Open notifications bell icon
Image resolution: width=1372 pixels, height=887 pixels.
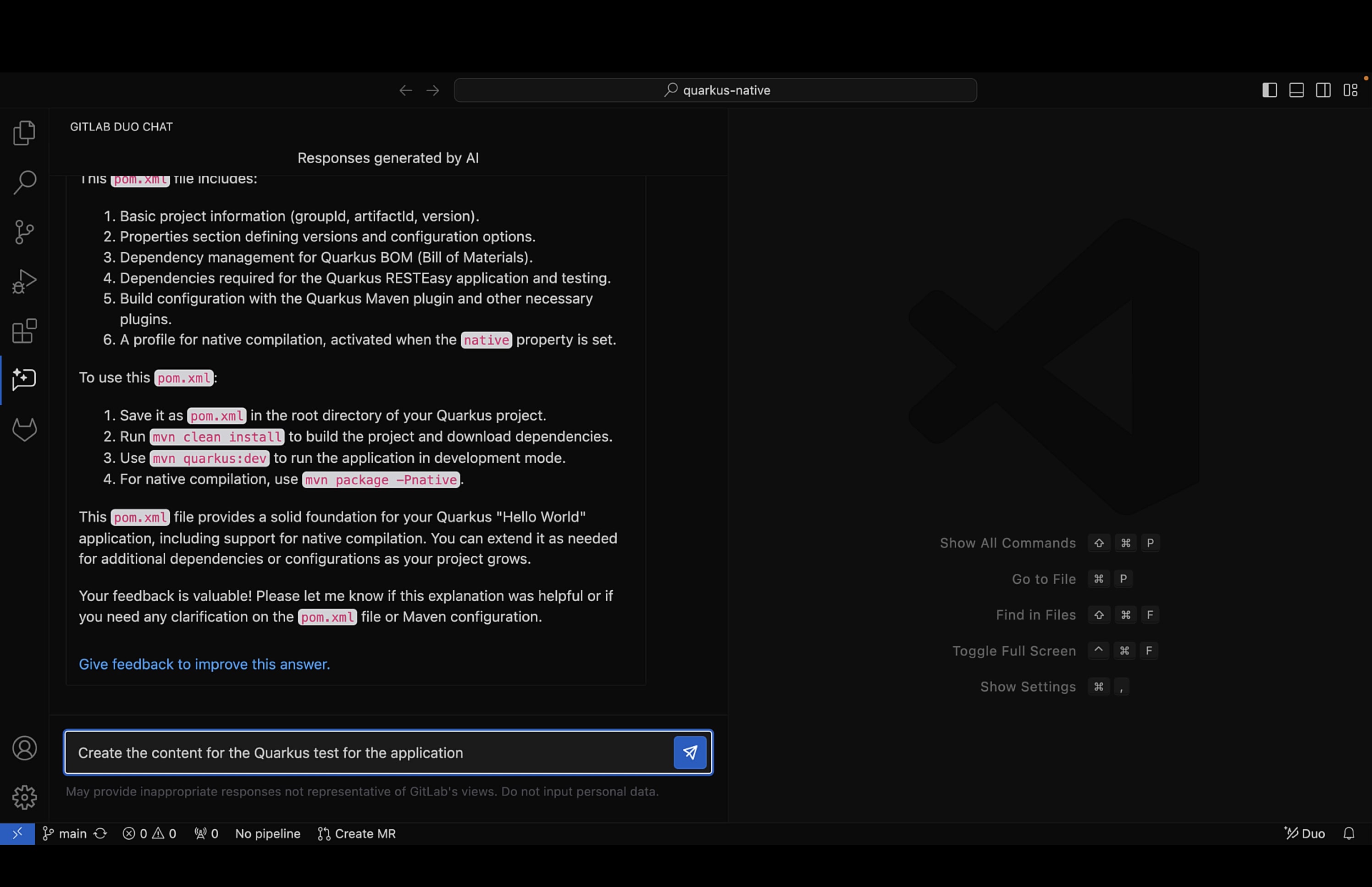1349,833
